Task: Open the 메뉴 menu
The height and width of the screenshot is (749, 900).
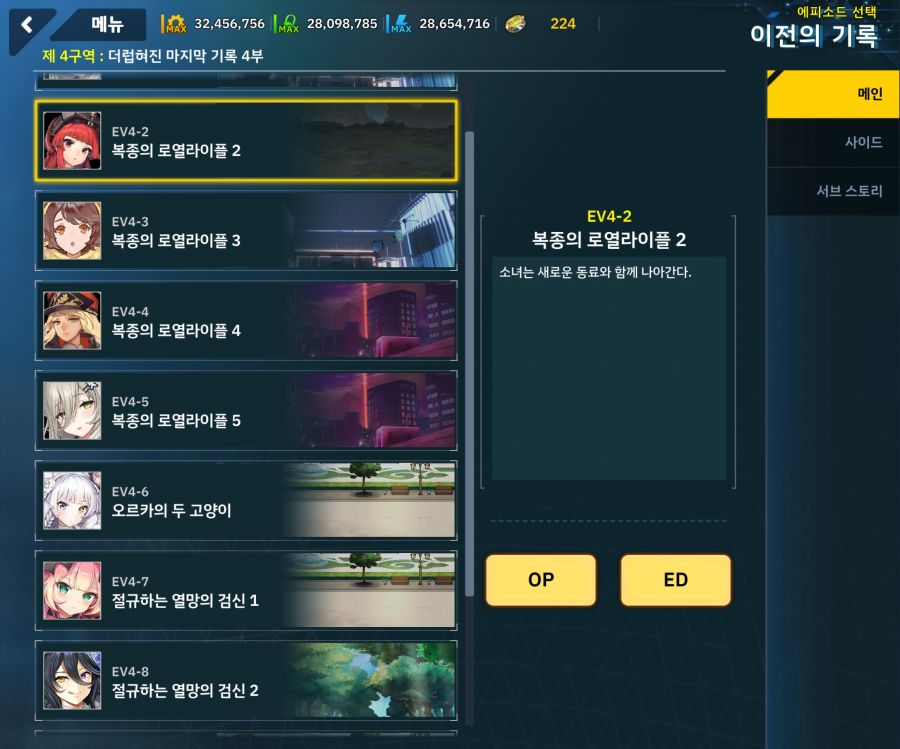Action: coord(107,24)
